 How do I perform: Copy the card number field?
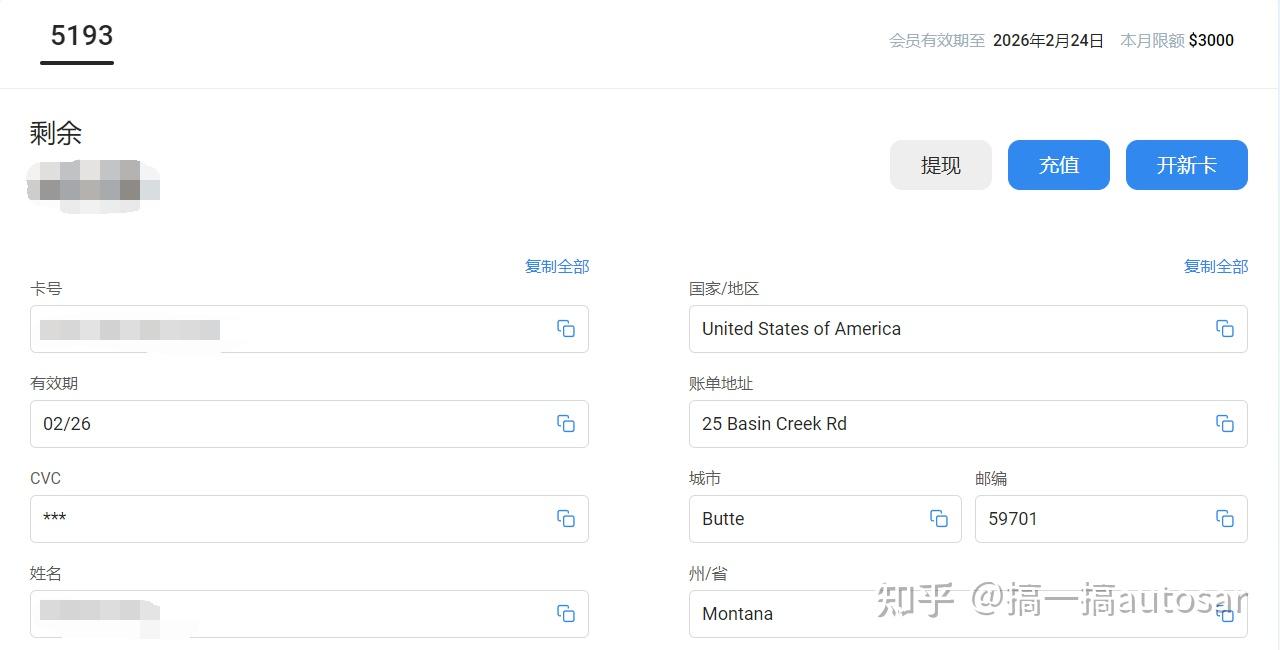click(x=566, y=329)
